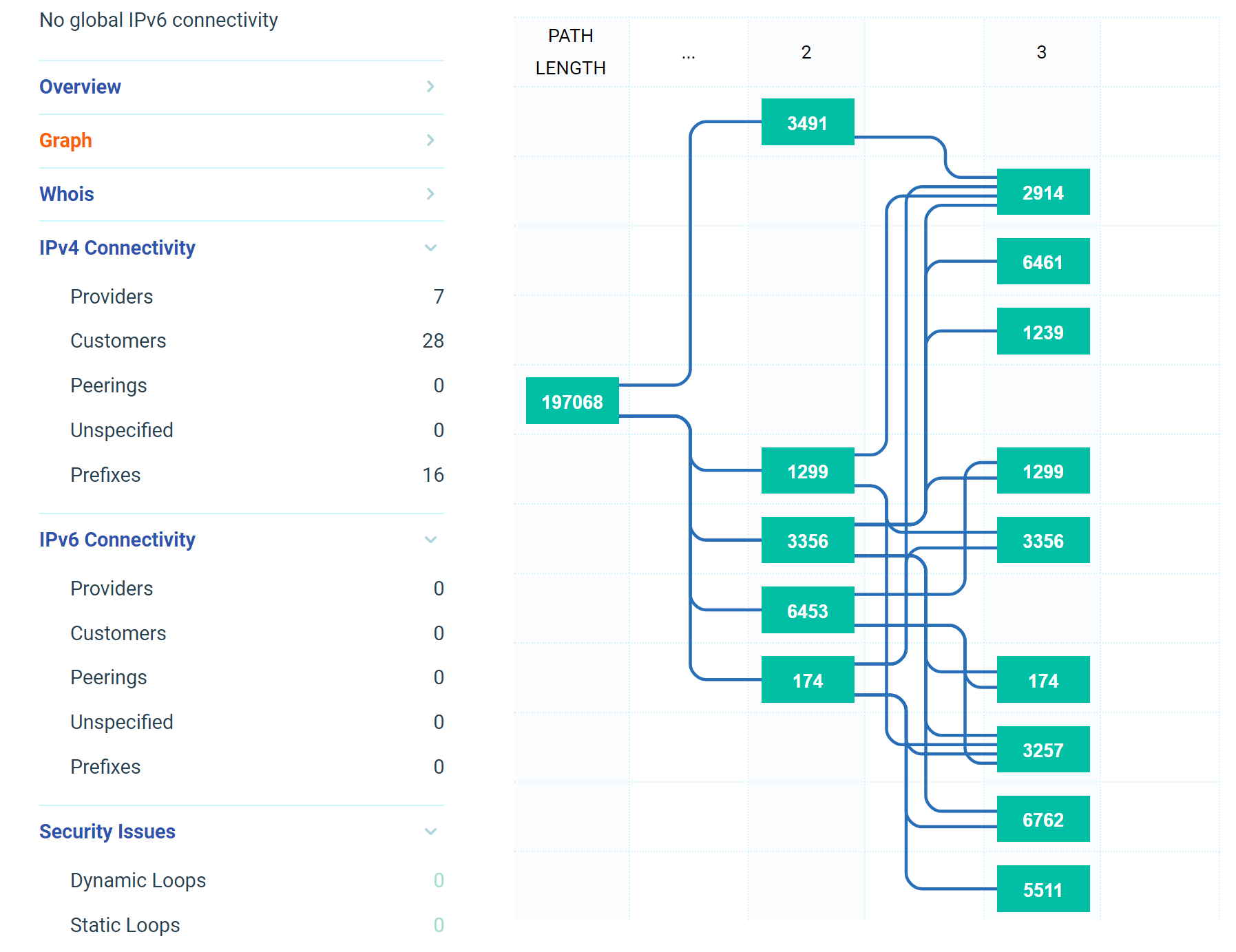Select the 3491 node in the graph

click(807, 123)
